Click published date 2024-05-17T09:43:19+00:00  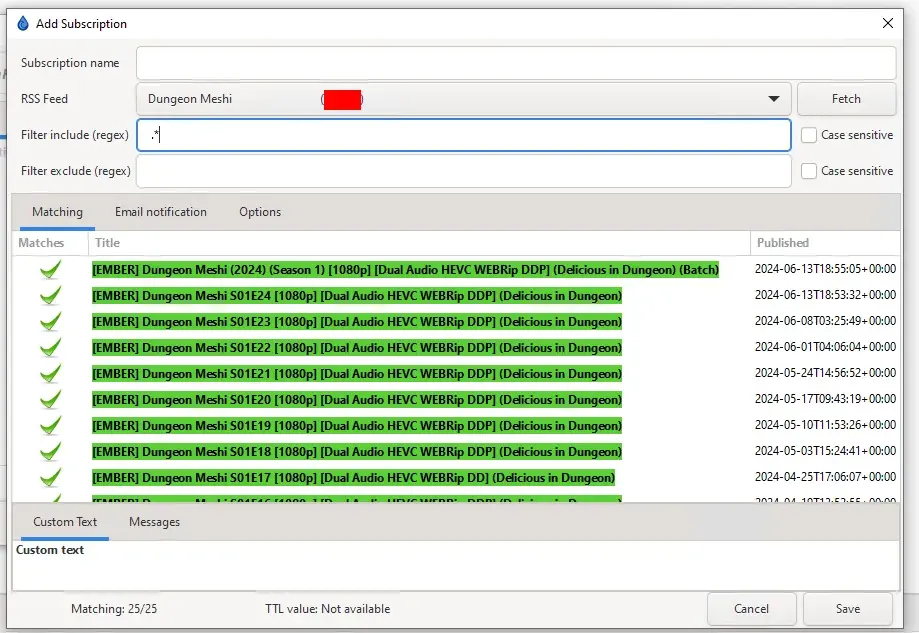pos(825,399)
